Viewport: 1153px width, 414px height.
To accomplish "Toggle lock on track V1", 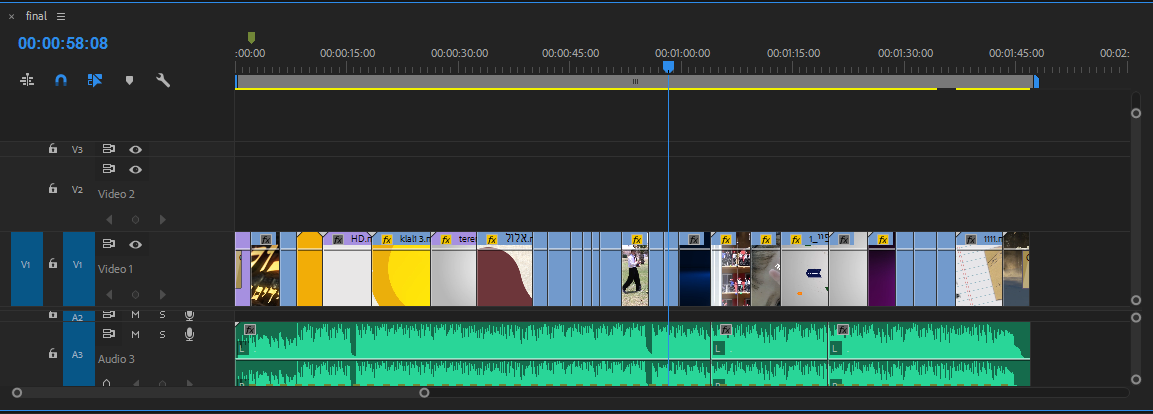I will [52, 263].
